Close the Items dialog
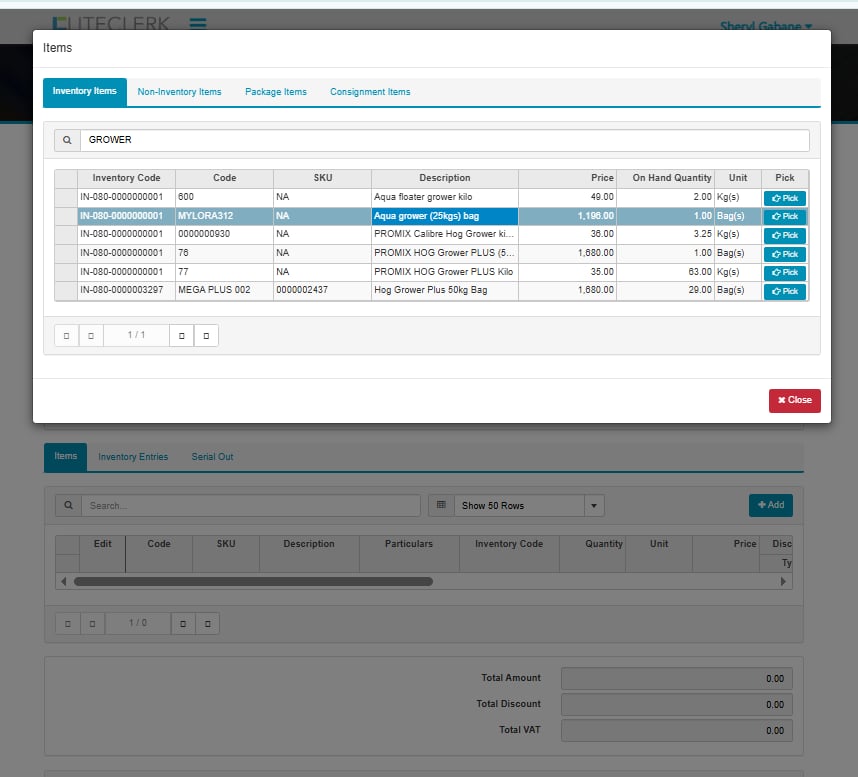Screen dimensions: 858x777 [x=794, y=400]
